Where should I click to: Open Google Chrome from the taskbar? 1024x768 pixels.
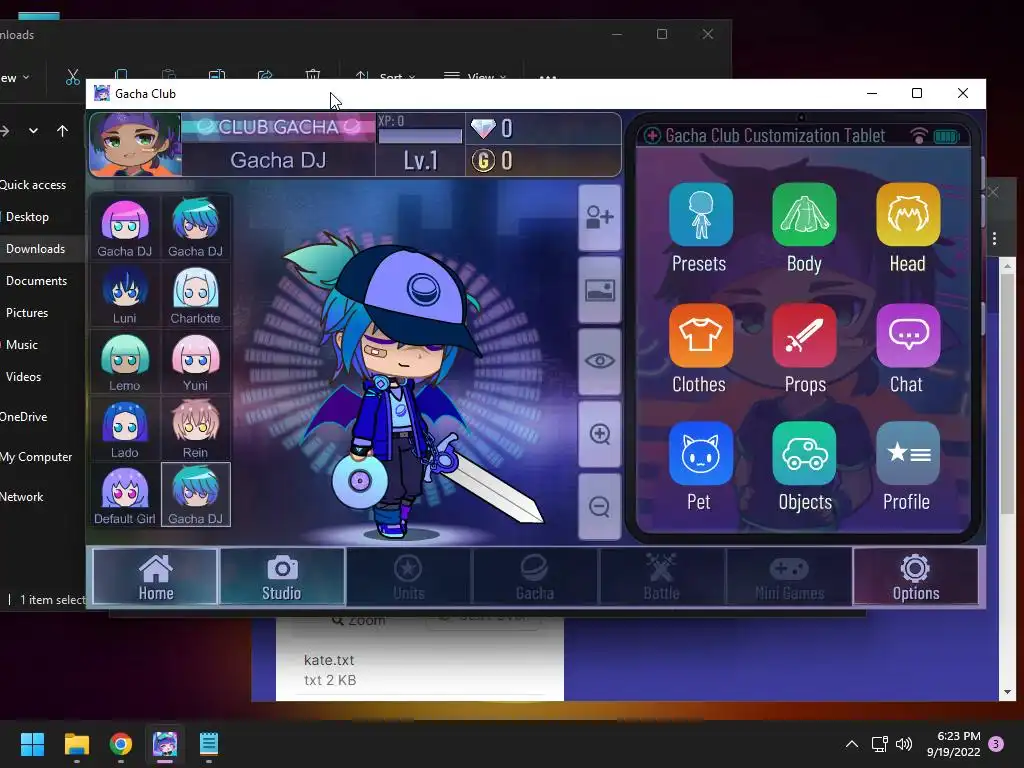[x=121, y=744]
